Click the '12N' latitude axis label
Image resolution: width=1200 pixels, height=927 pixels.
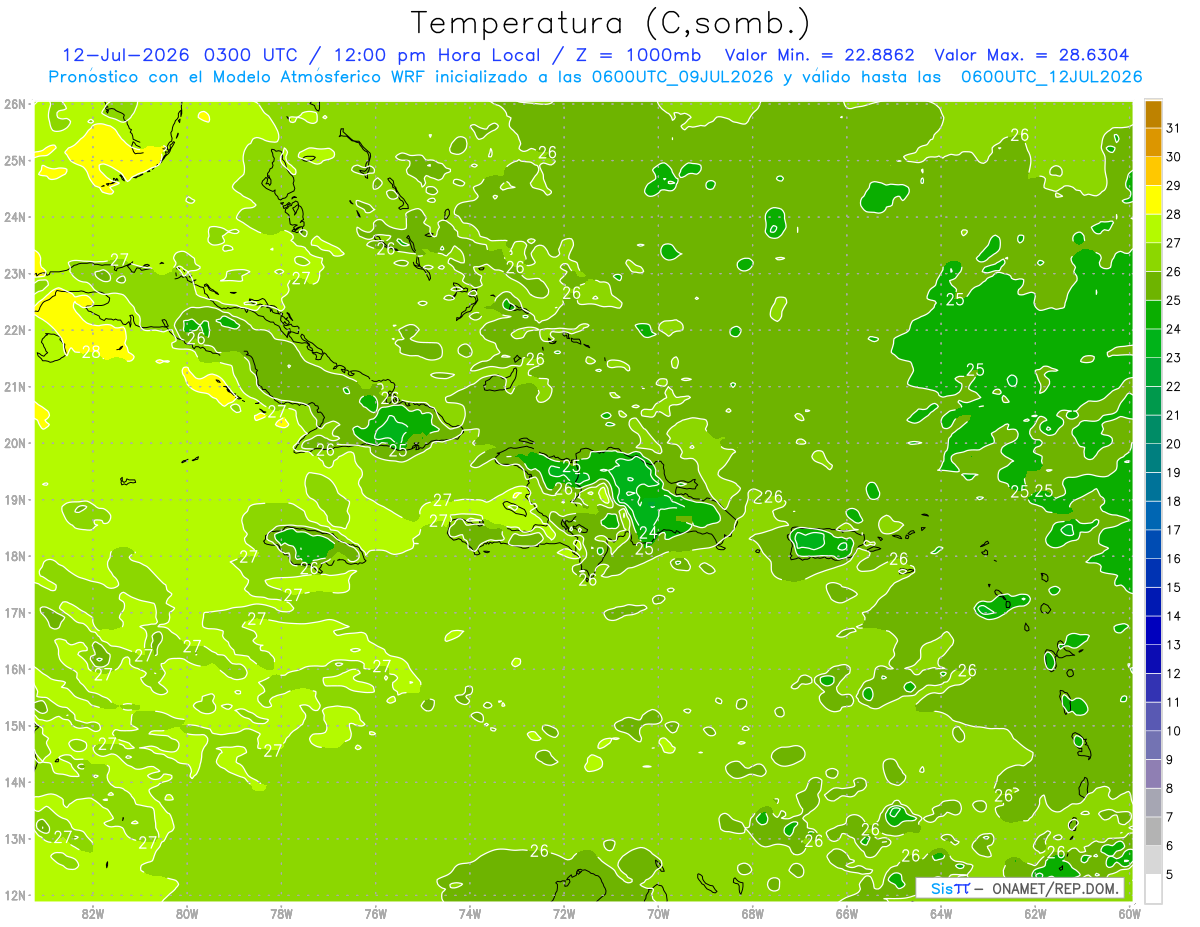click(x=15, y=895)
